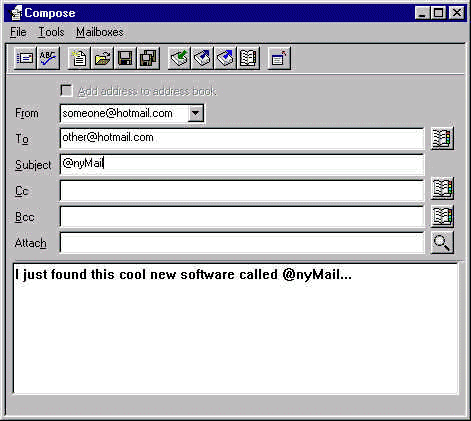Click the last toolbar window icon

pos(279,58)
